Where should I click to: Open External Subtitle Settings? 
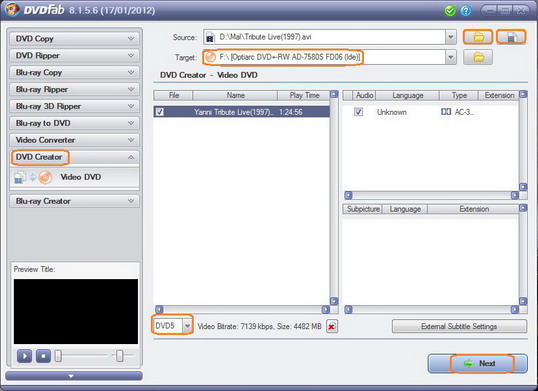pos(459,326)
